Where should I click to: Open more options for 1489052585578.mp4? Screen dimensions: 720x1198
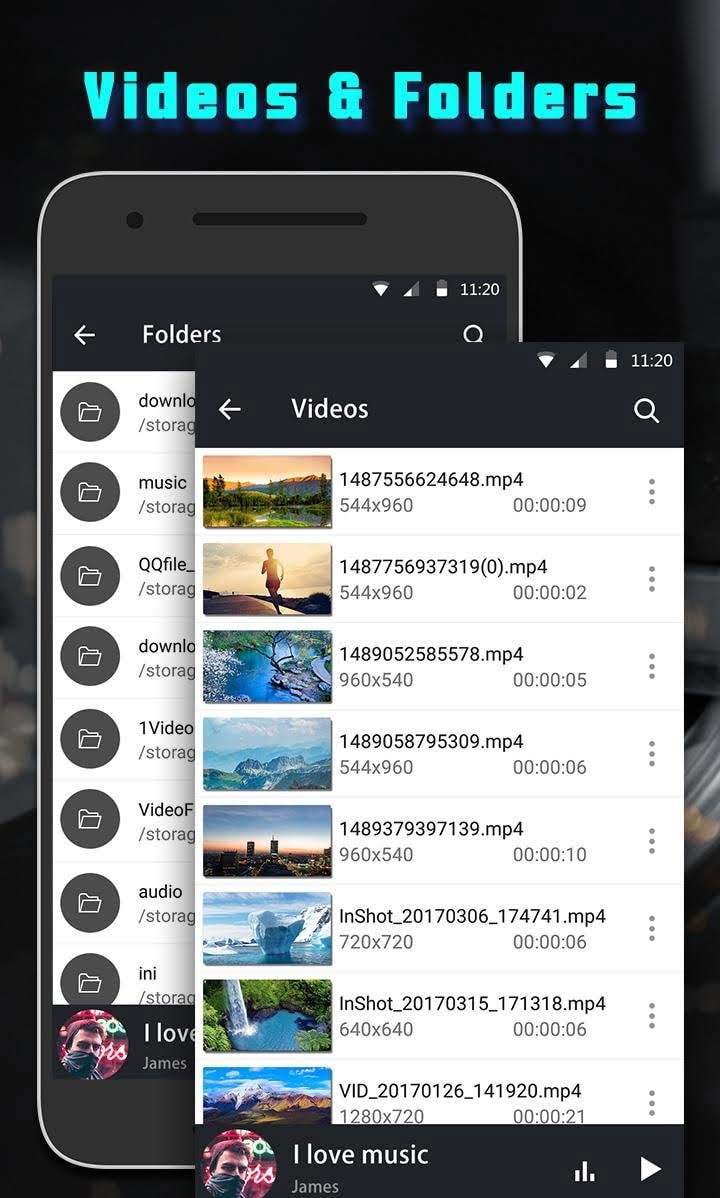[651, 666]
